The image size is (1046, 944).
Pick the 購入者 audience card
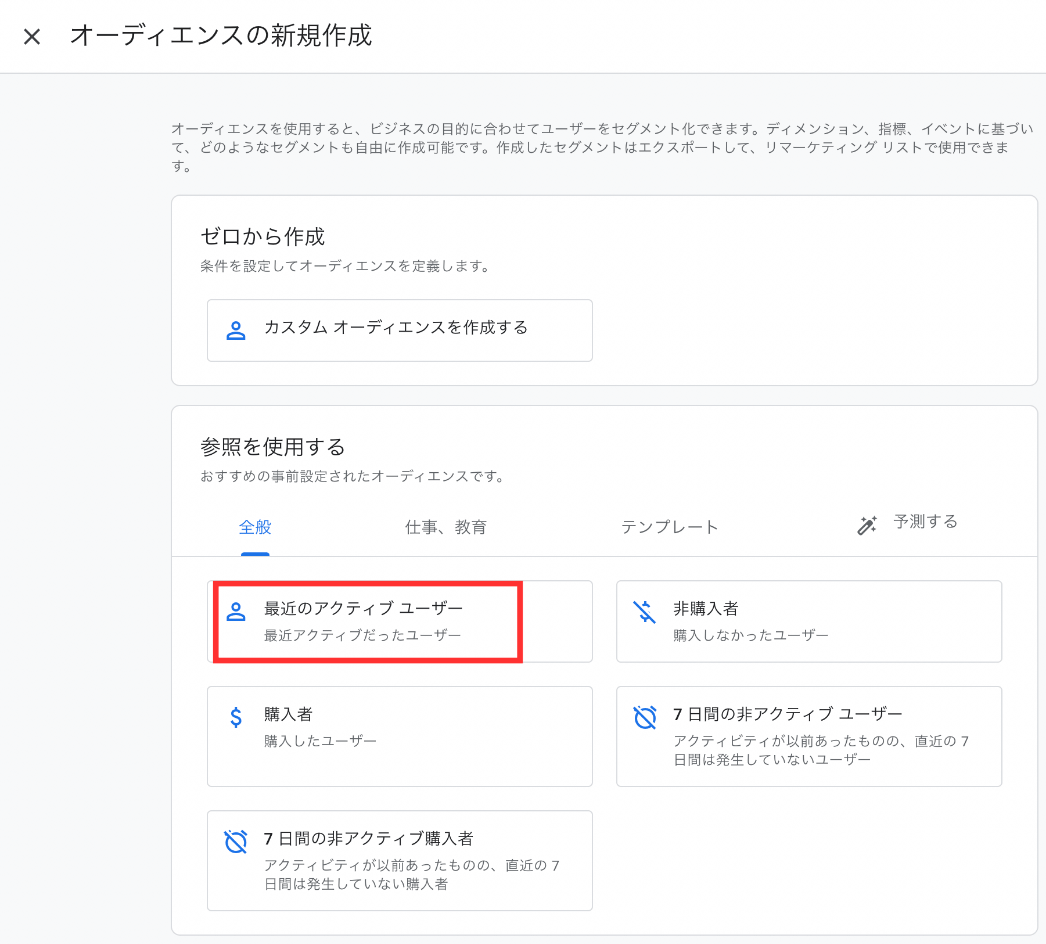point(400,737)
